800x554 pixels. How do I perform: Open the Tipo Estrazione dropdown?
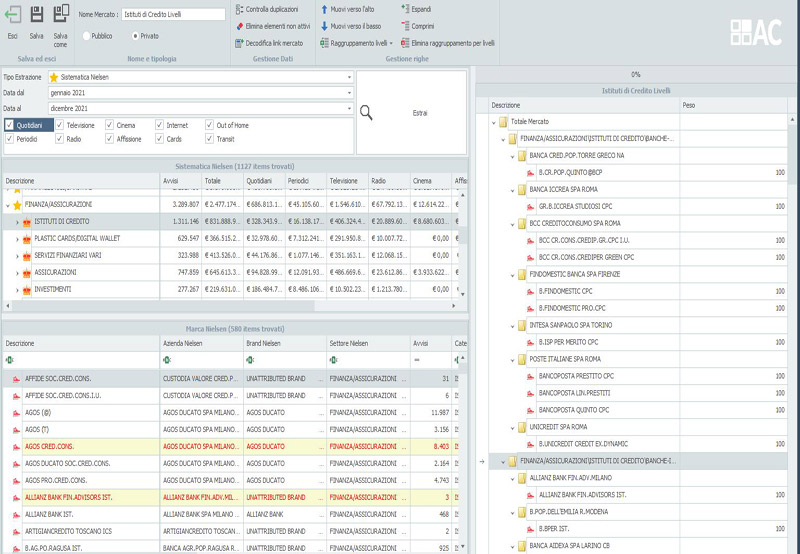pyautogui.click(x=349, y=77)
